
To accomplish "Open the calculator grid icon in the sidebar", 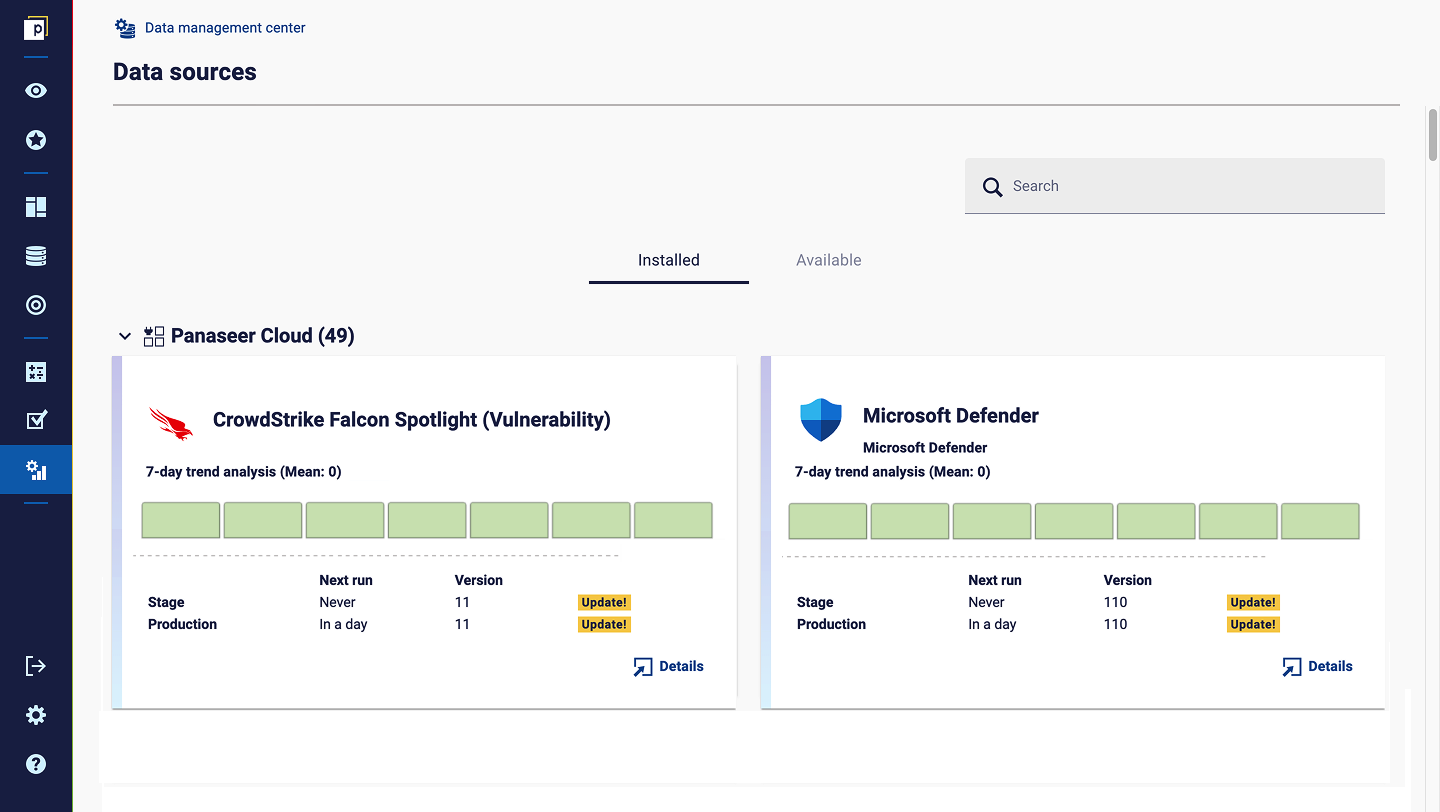I will (x=36, y=372).
